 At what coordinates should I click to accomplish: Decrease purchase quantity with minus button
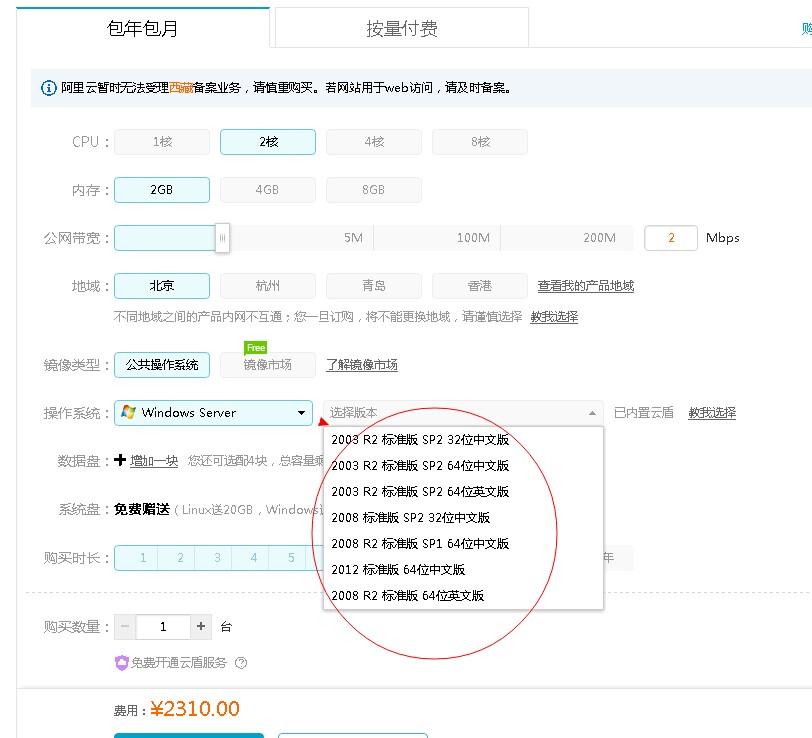point(125,627)
